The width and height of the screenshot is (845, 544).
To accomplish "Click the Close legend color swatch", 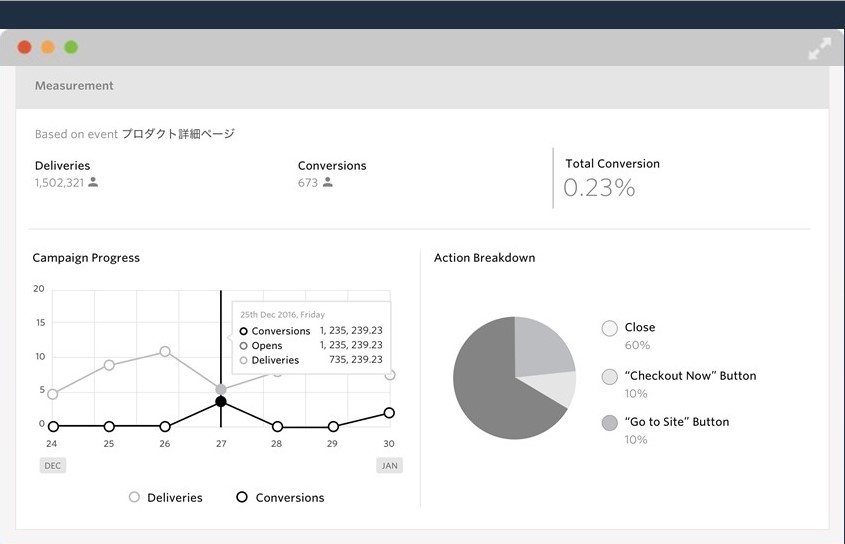I will (610, 328).
